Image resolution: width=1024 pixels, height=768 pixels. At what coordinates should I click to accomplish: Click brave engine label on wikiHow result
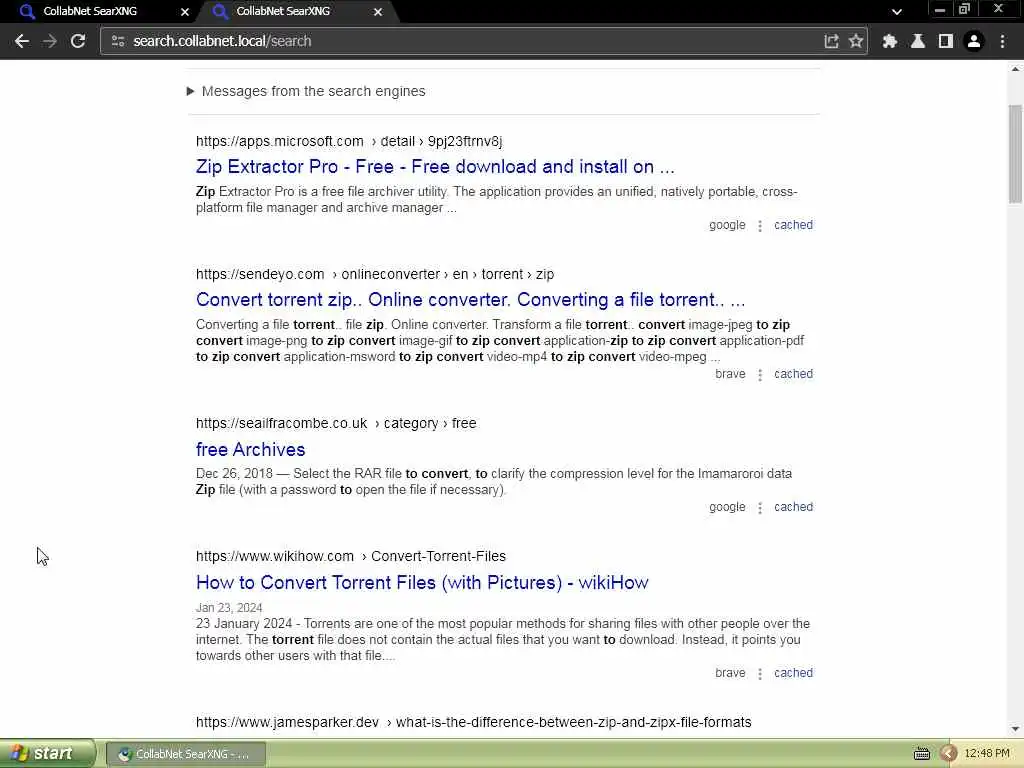tap(730, 673)
